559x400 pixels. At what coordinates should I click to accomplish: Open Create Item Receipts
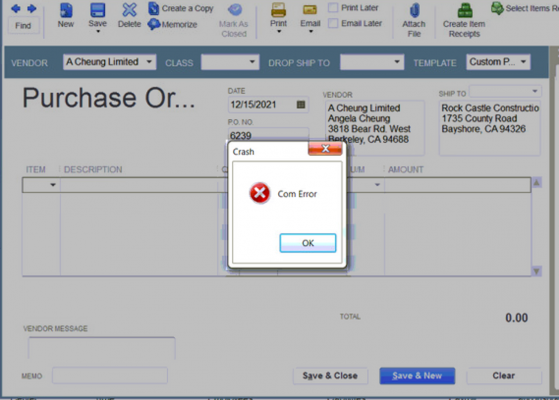click(x=464, y=20)
